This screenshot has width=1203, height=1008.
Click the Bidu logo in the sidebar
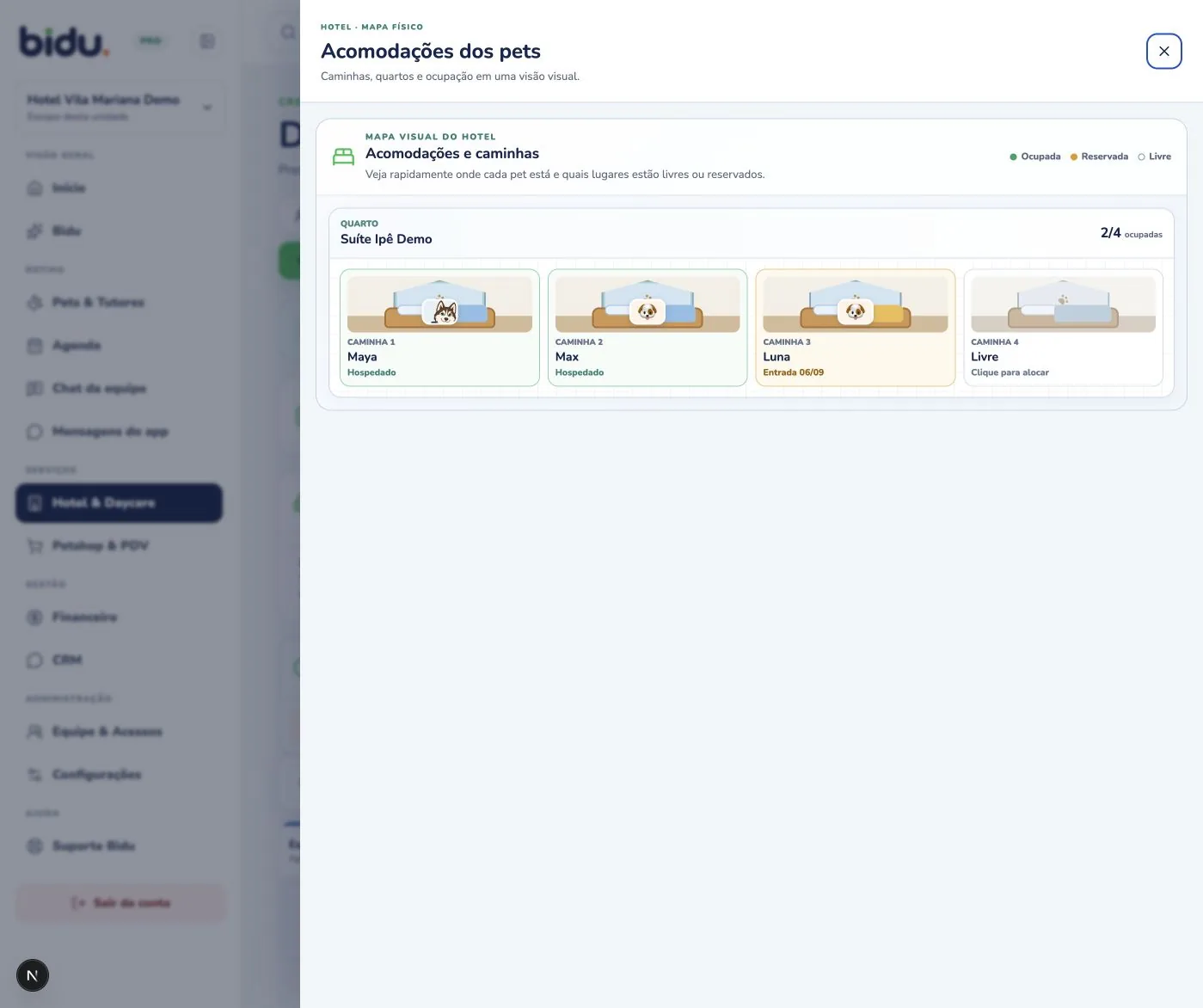64,41
